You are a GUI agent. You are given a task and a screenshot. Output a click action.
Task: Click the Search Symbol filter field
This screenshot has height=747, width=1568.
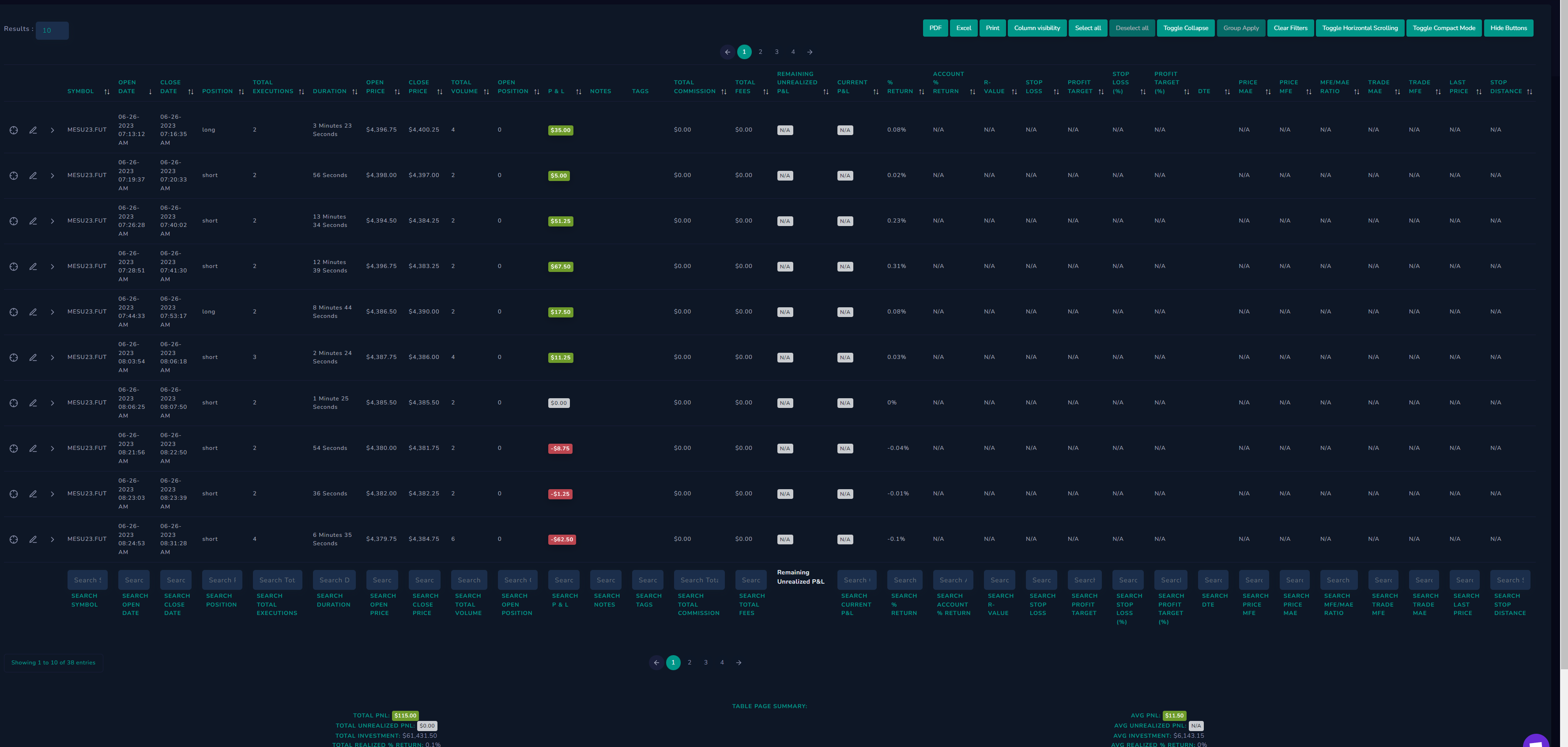(88, 580)
